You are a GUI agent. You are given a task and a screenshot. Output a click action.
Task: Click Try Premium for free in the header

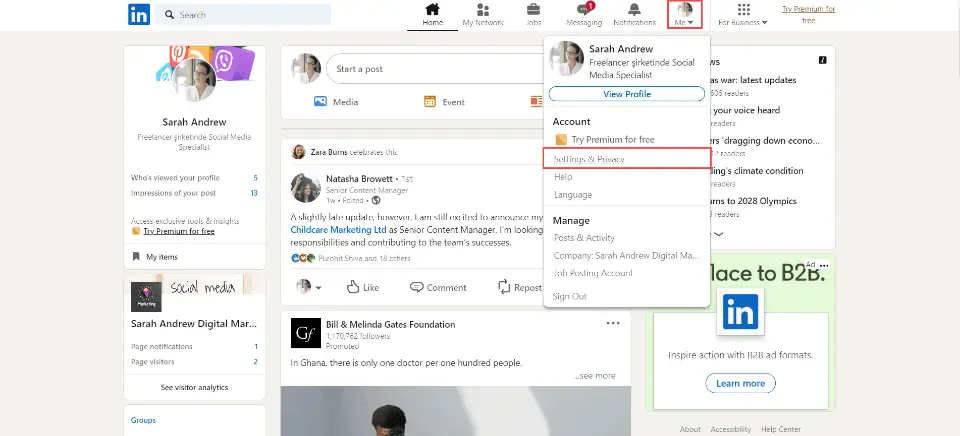pyautogui.click(x=808, y=15)
